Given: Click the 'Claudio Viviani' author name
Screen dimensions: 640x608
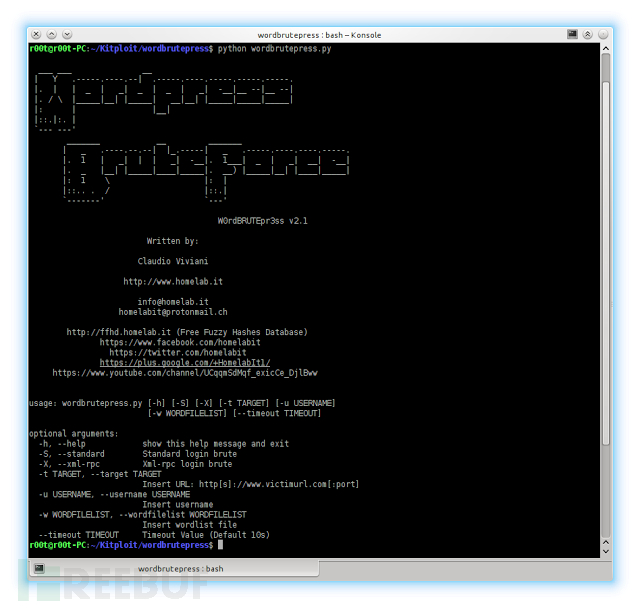Looking at the screenshot, I should click(x=173, y=261).
